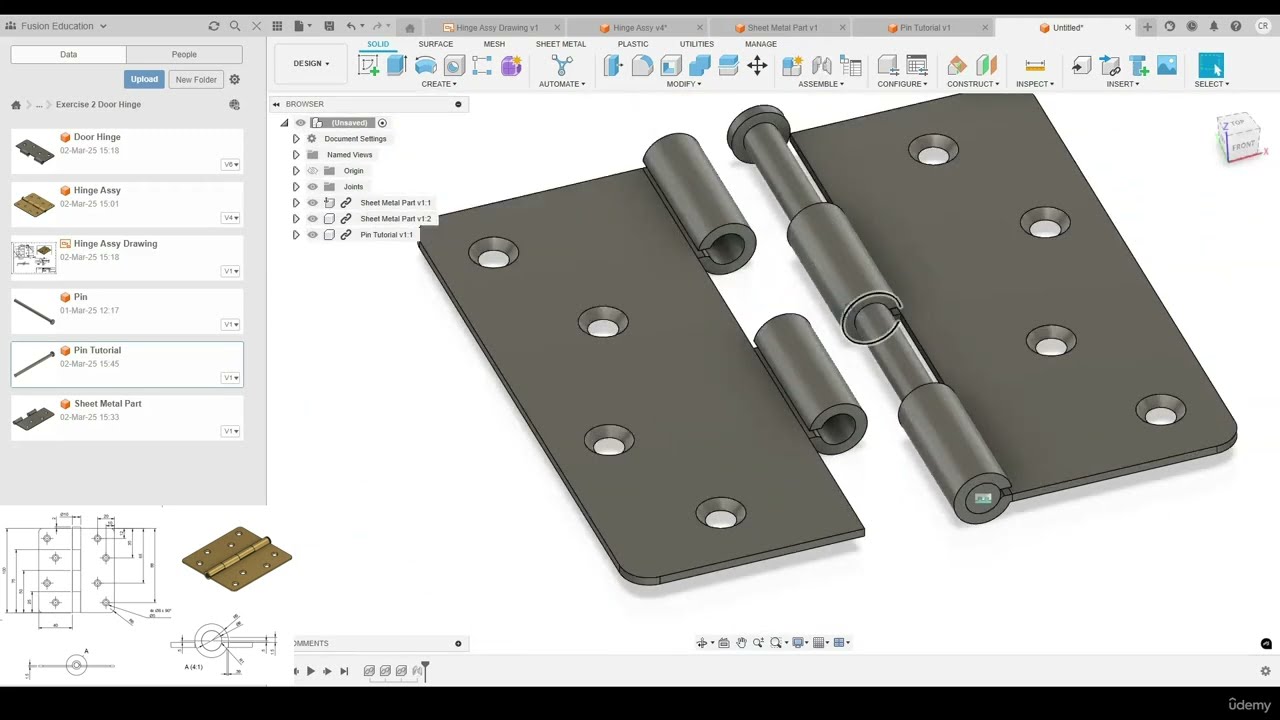Expand the Origin folder
The image size is (1280, 720).
coord(296,171)
